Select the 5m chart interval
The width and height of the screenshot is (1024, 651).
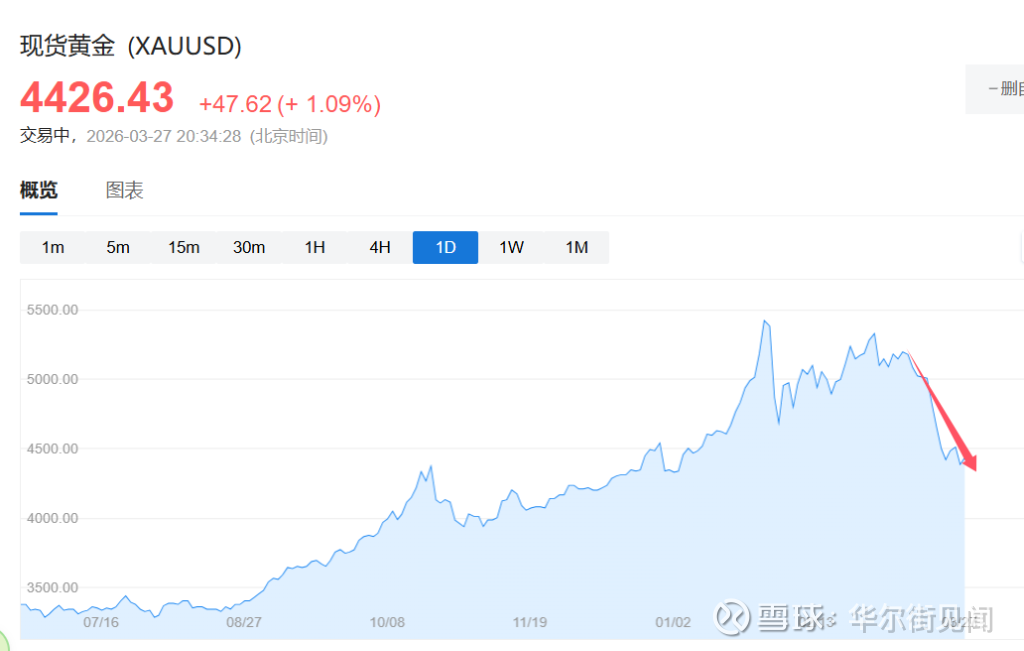[118, 247]
